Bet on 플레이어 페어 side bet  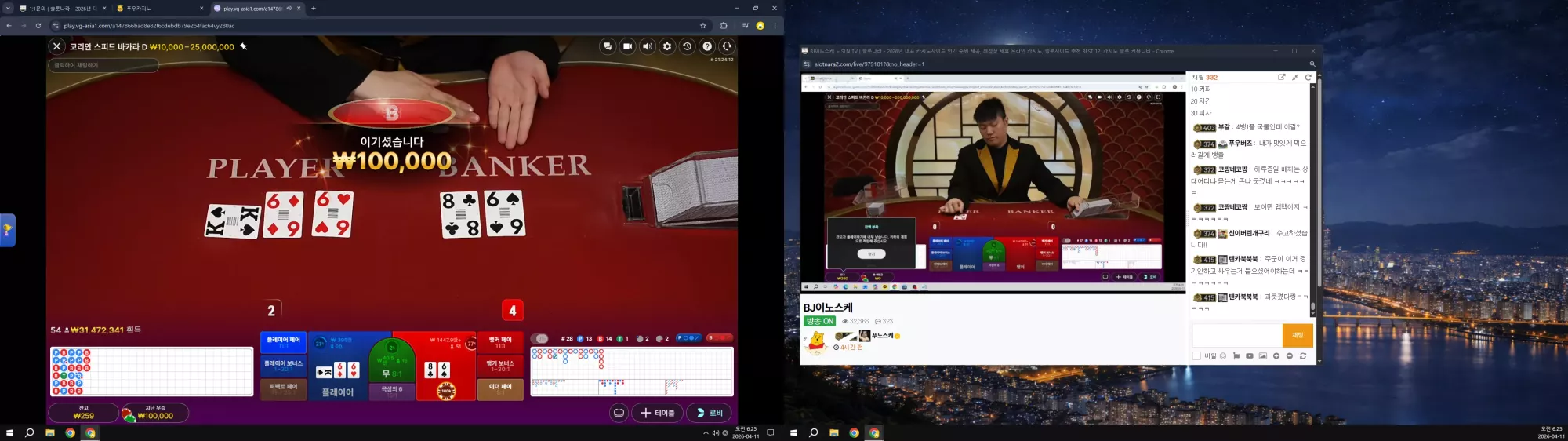283,342
